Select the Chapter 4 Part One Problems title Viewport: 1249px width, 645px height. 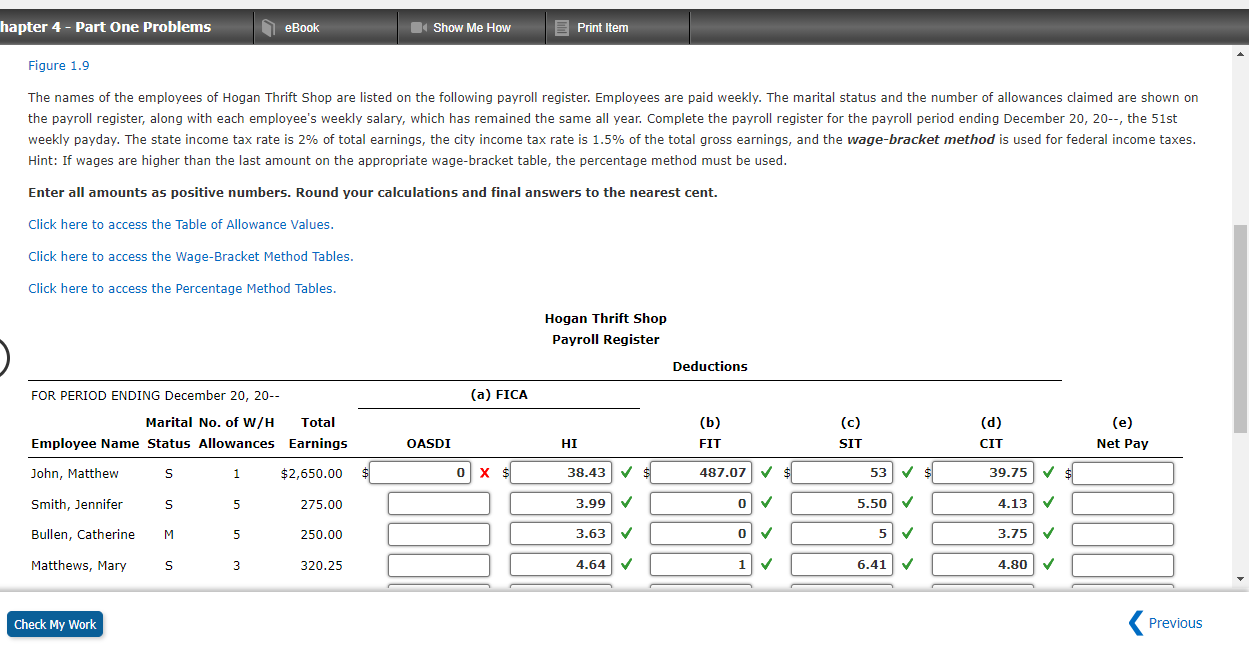[105, 27]
